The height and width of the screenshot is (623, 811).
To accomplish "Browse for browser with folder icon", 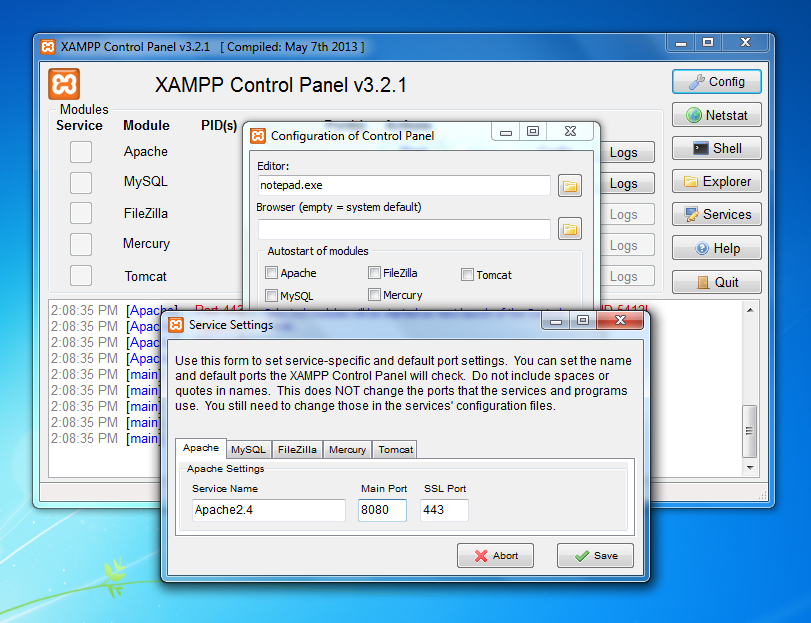I will tap(569, 229).
